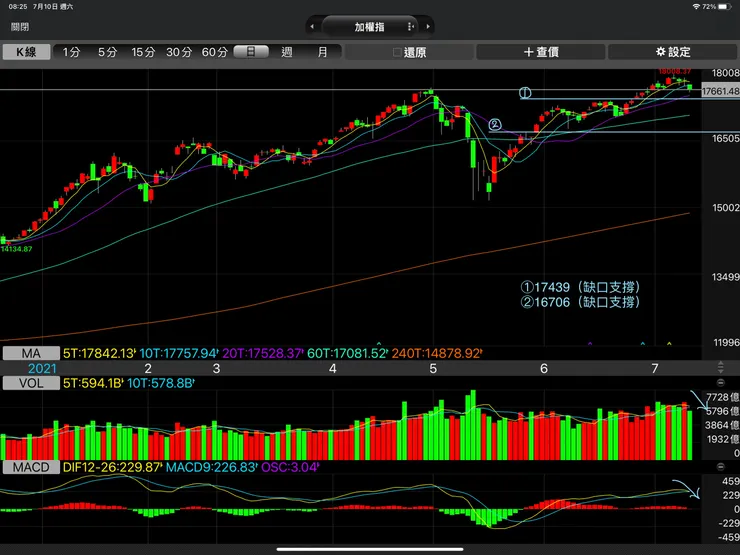Click the MACD9:226.83 value
Image resolution: width=740 pixels, height=555 pixels.
(x=212, y=468)
